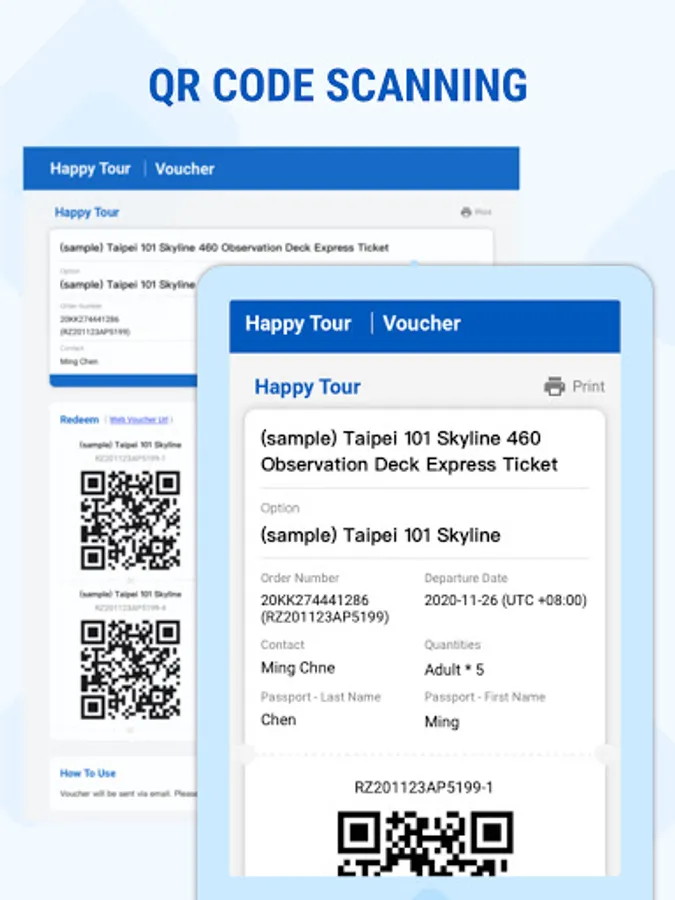675x900 pixels.
Task: Click the lower QR code in Redeem section
Action: click(130, 669)
